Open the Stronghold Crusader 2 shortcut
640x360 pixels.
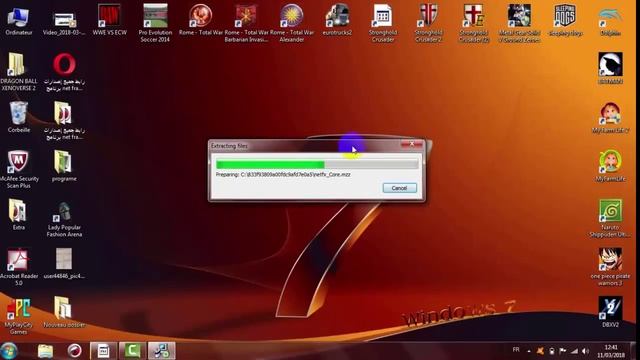(x=428, y=23)
